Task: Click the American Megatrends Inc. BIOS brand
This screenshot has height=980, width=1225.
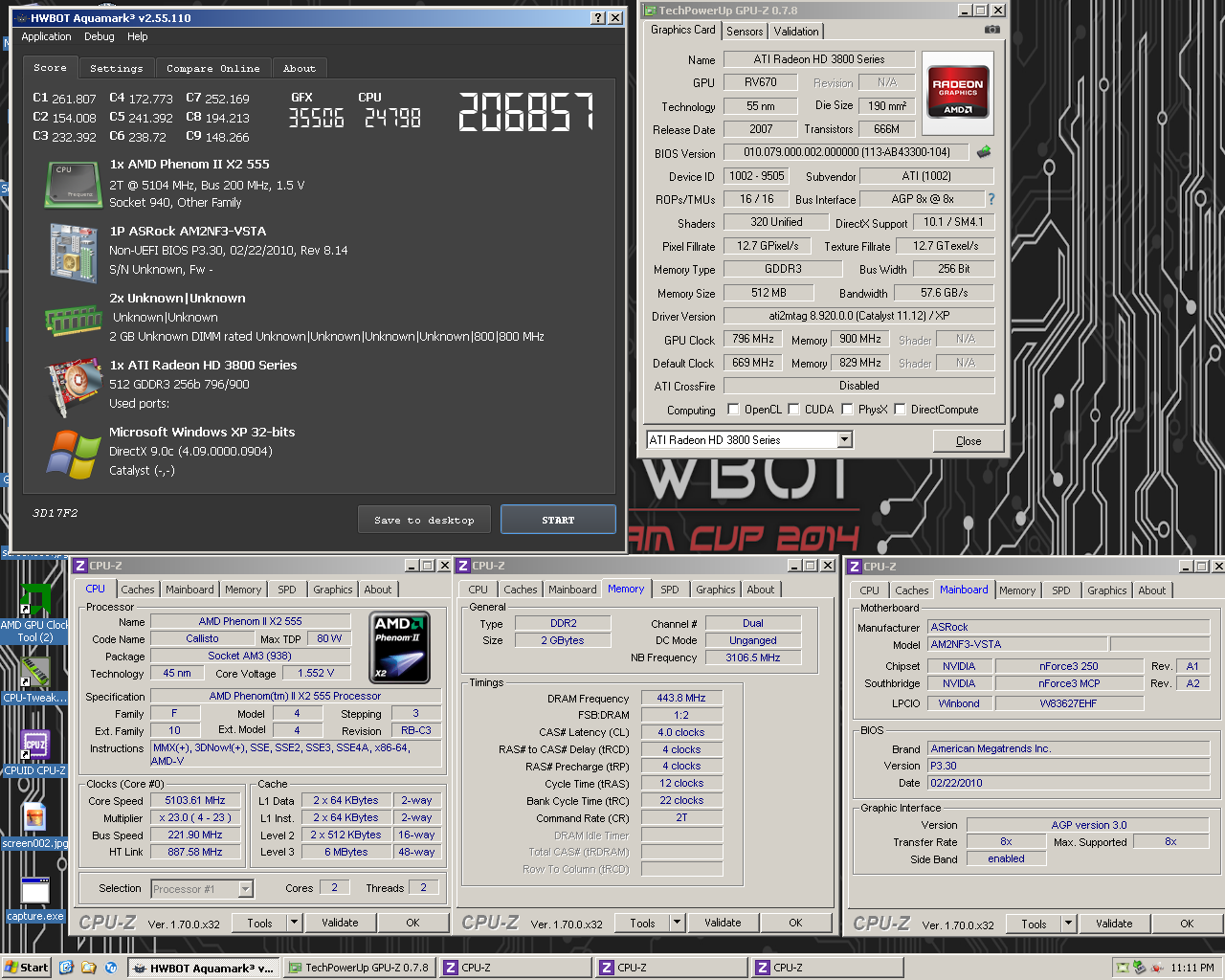Action: [1068, 749]
